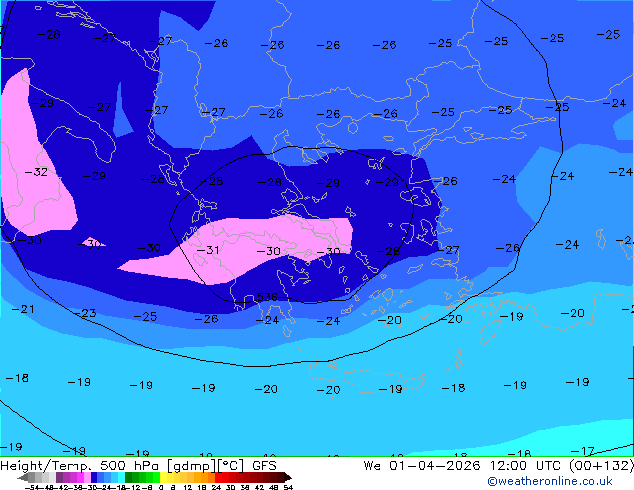Image resolution: width=634 pixels, height=490 pixels.
Task: Click the -17 temperature label
Action: point(583,450)
